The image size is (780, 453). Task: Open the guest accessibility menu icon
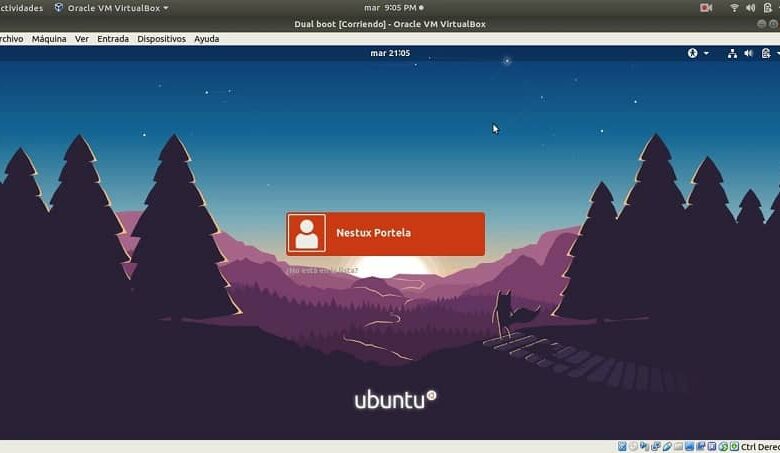click(x=692, y=53)
